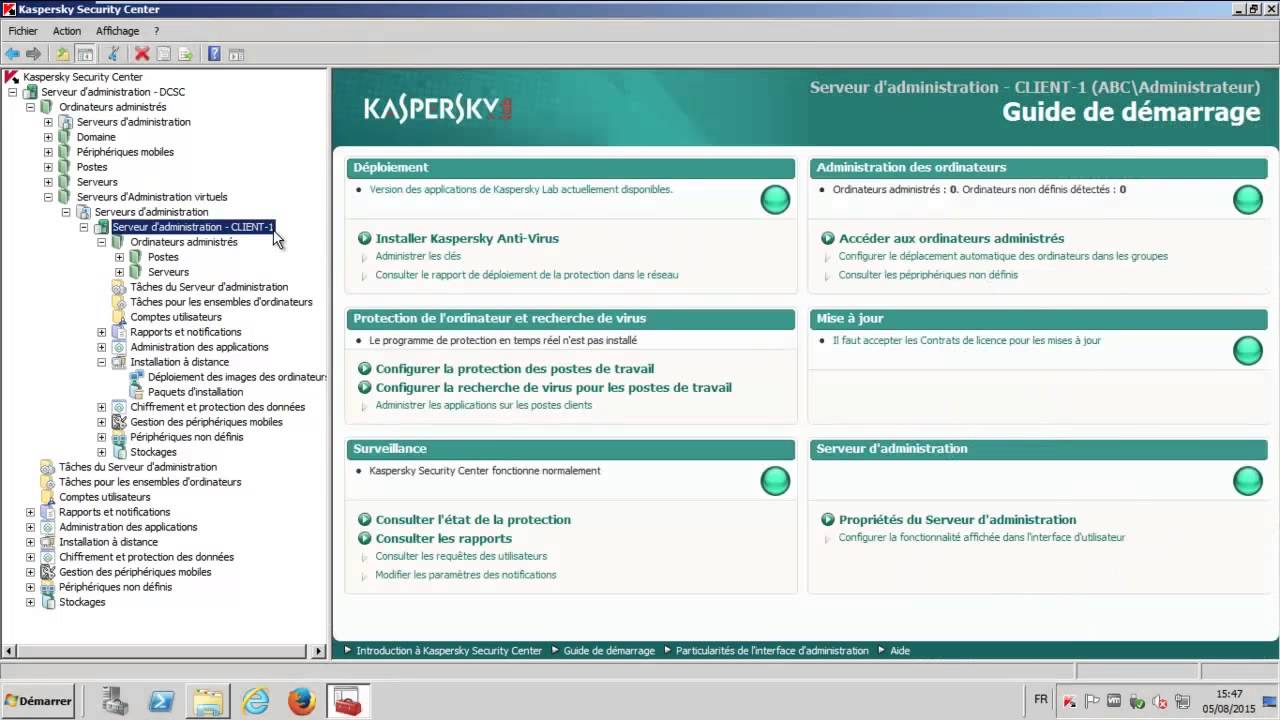
Task: Expand Chiffrement et protection des données under CLIENT-1
Action: point(102,407)
